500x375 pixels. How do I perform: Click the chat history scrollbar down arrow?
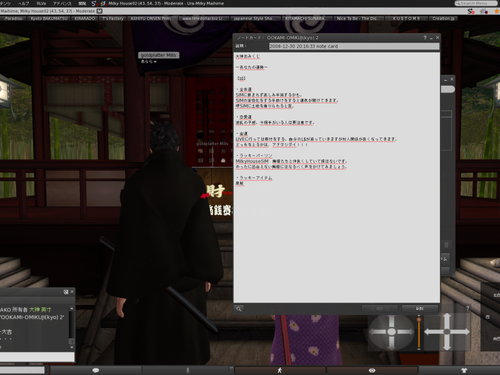click(x=71, y=347)
